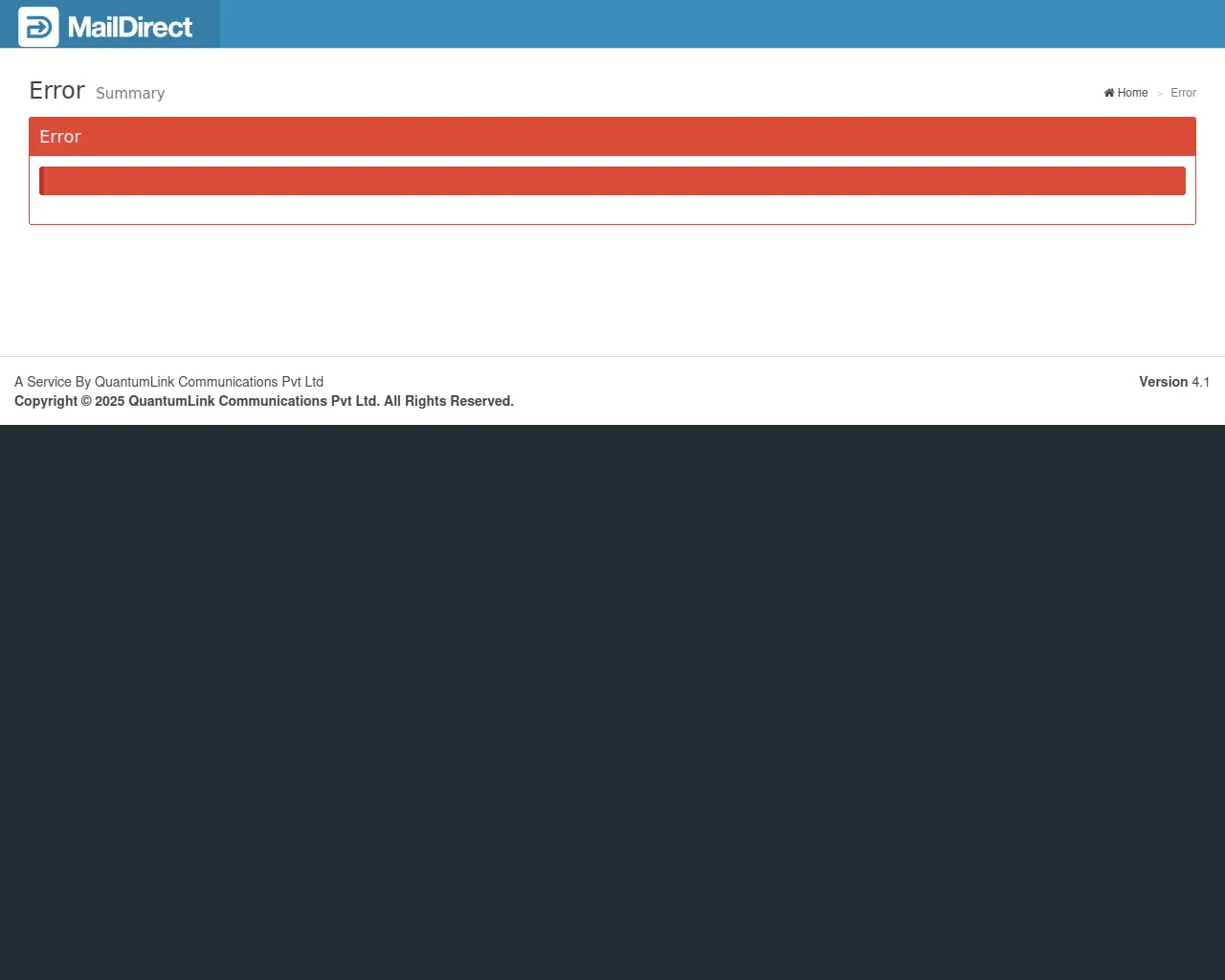The image size is (1225, 980).
Task: Click the home icon in breadcrumb
Action: click(1109, 93)
